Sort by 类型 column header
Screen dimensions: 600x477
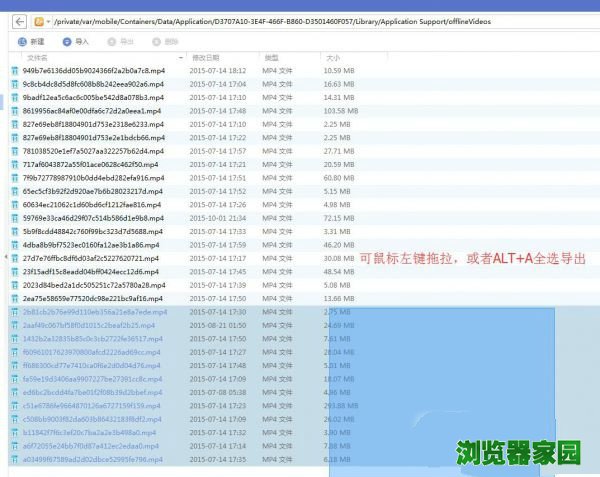coord(270,59)
